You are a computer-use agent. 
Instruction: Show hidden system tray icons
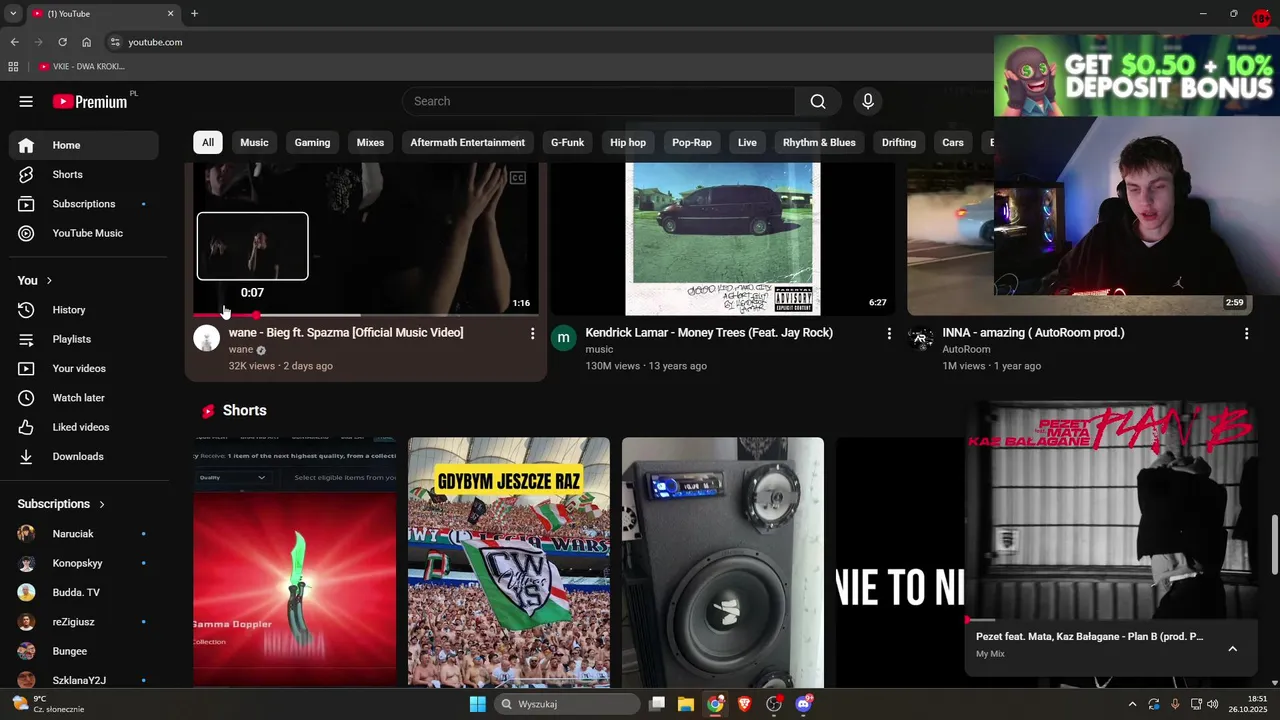[x=1132, y=704]
